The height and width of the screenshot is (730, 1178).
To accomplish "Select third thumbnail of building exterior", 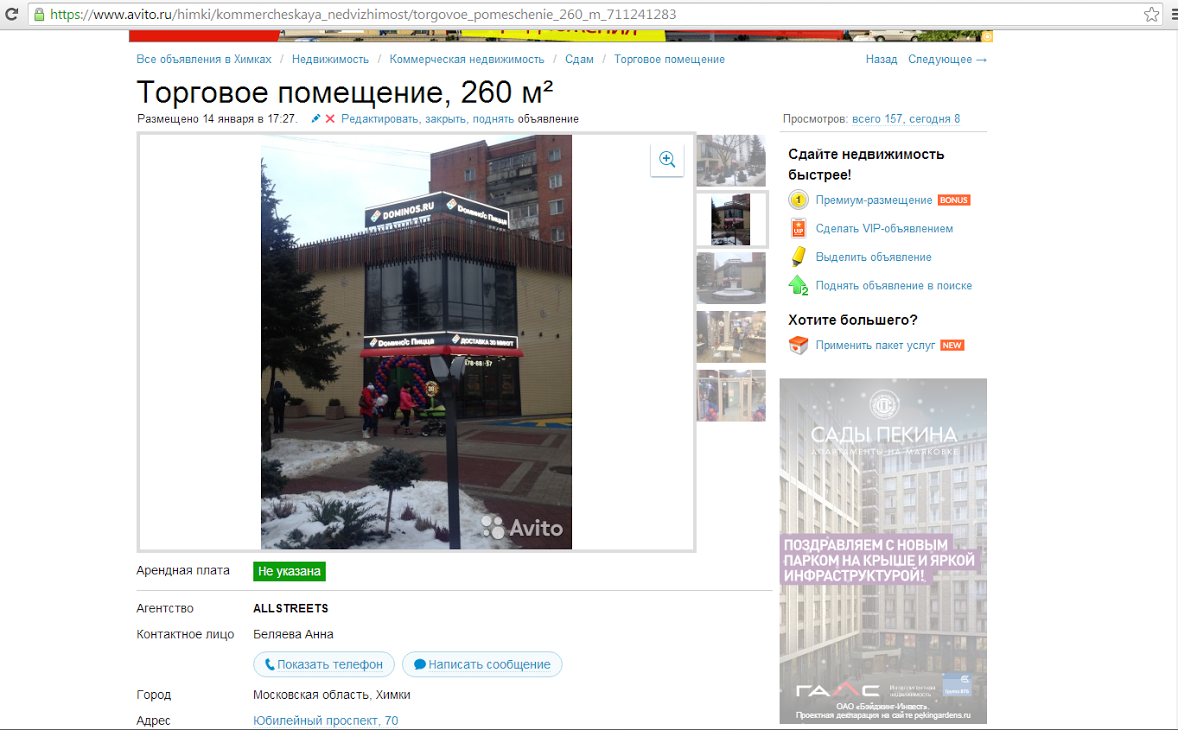I will [x=731, y=278].
